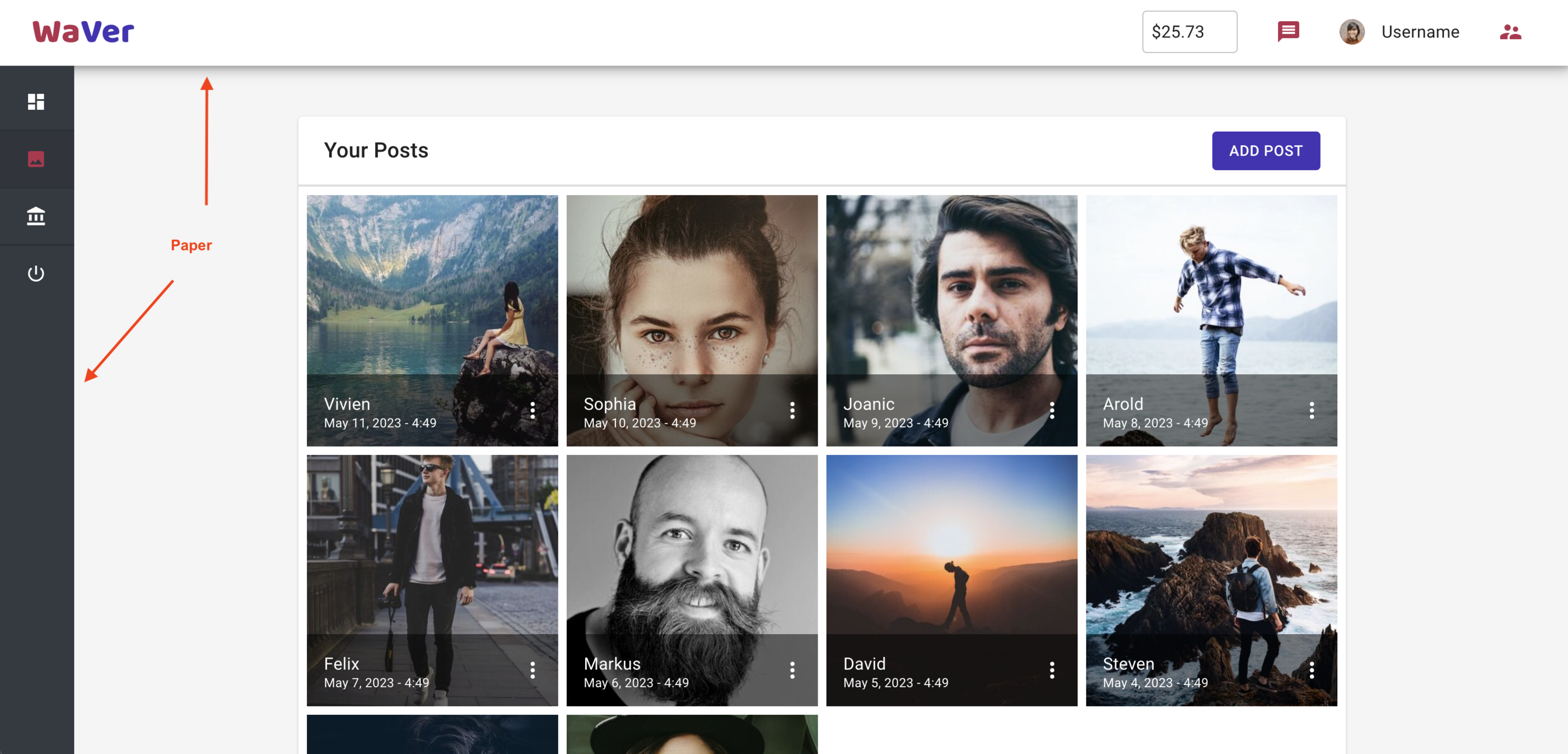Click the Your Posts heading

[x=376, y=151]
